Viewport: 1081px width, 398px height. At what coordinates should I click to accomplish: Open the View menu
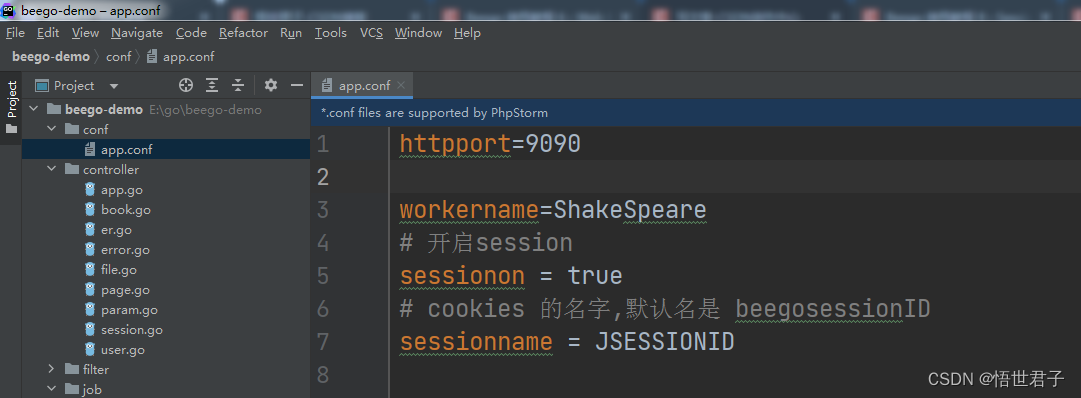[x=85, y=32]
